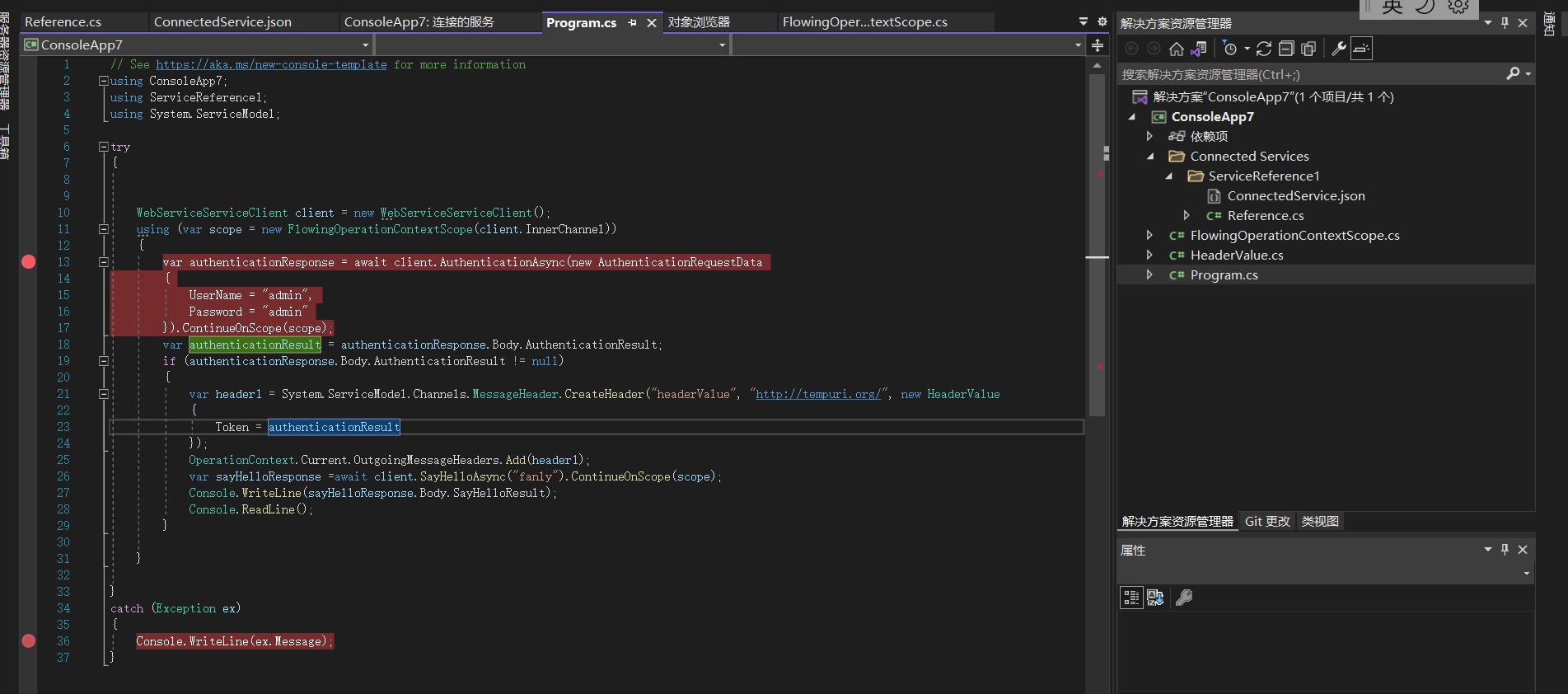Close the Program.cs tab
The width and height of the screenshot is (1568, 694).
[652, 23]
